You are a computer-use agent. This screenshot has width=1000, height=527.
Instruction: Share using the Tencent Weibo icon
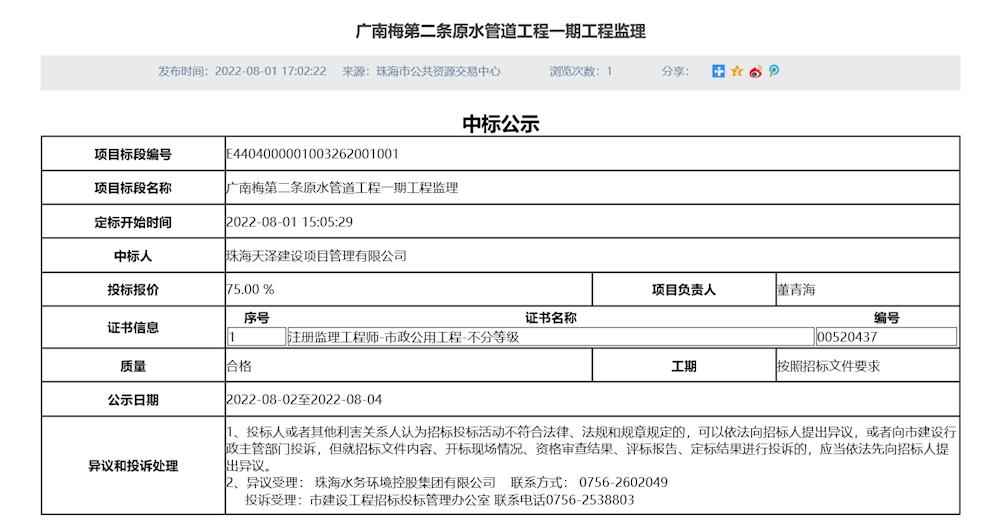tap(773, 72)
